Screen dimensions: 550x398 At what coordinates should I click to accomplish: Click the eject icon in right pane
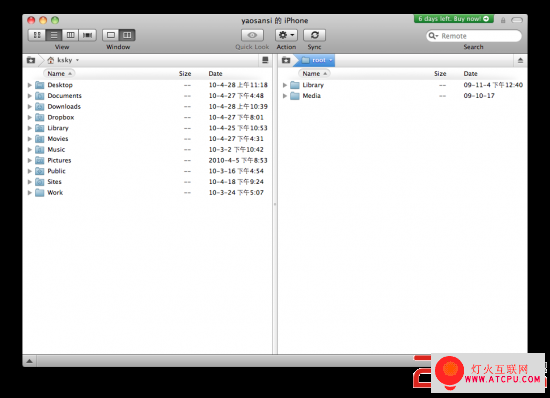coord(520,61)
